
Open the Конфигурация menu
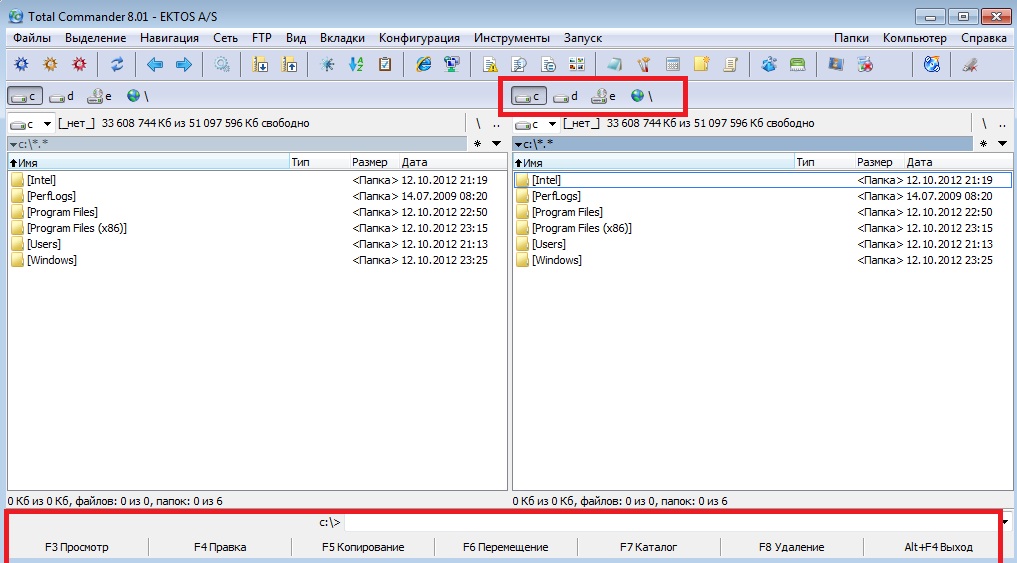click(x=419, y=38)
